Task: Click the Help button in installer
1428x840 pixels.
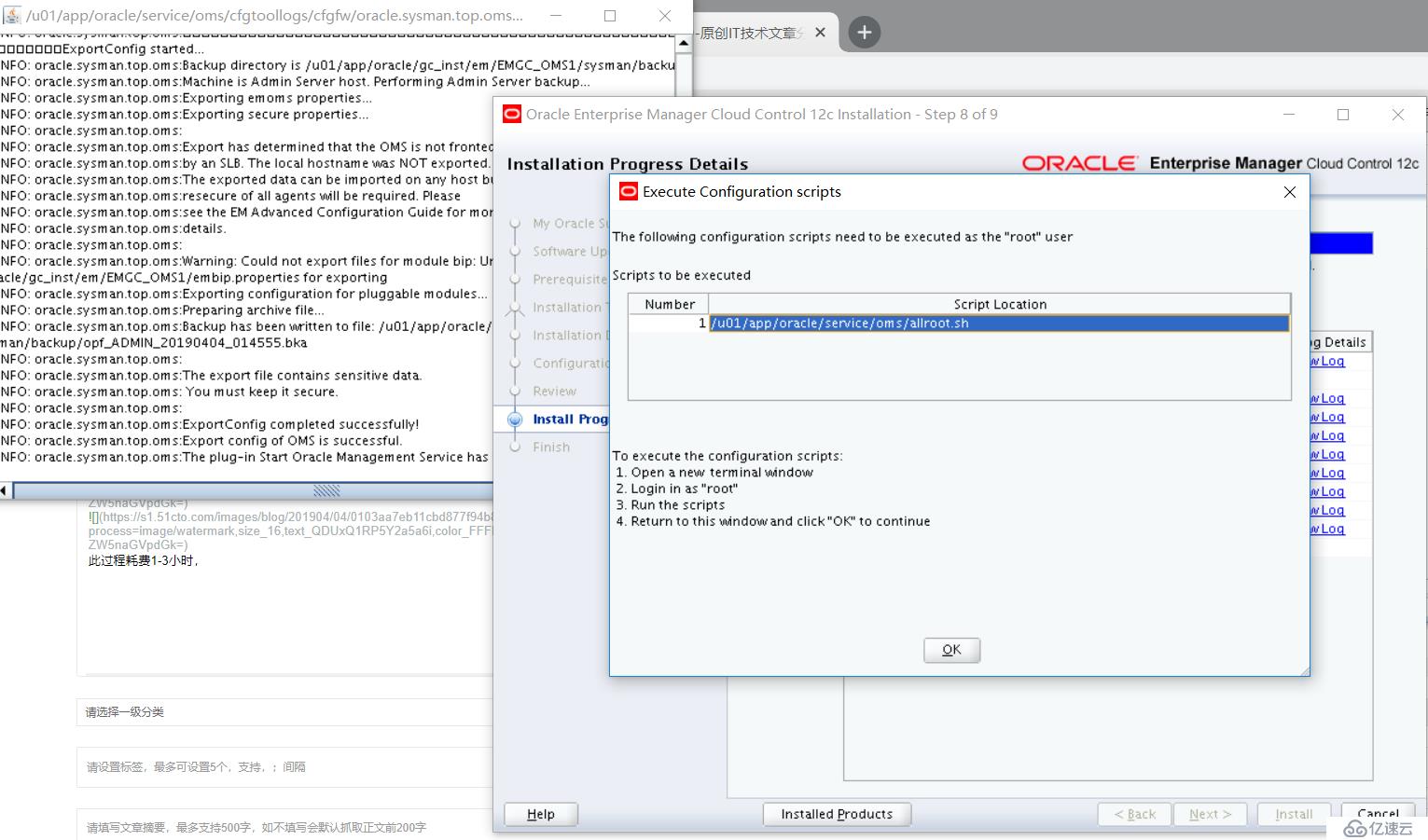Action: pyautogui.click(x=541, y=814)
